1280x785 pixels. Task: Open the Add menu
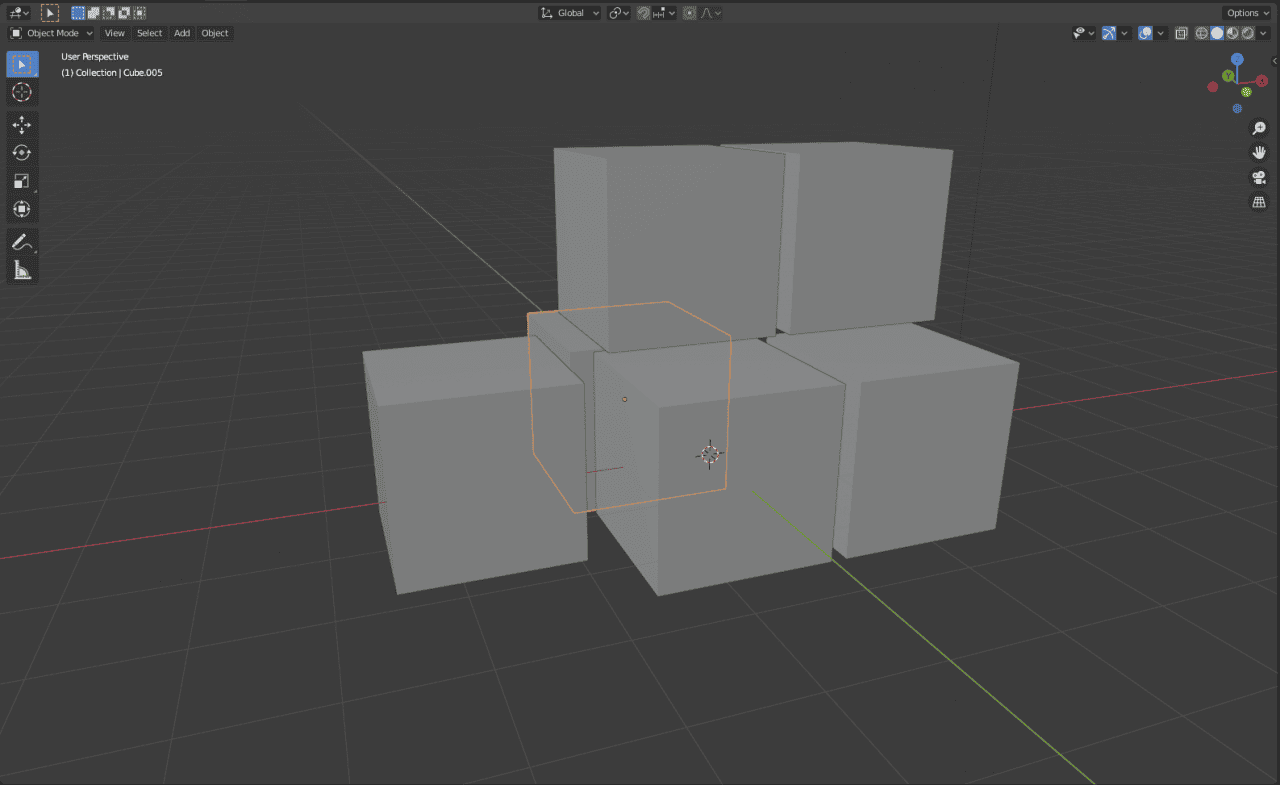point(181,33)
